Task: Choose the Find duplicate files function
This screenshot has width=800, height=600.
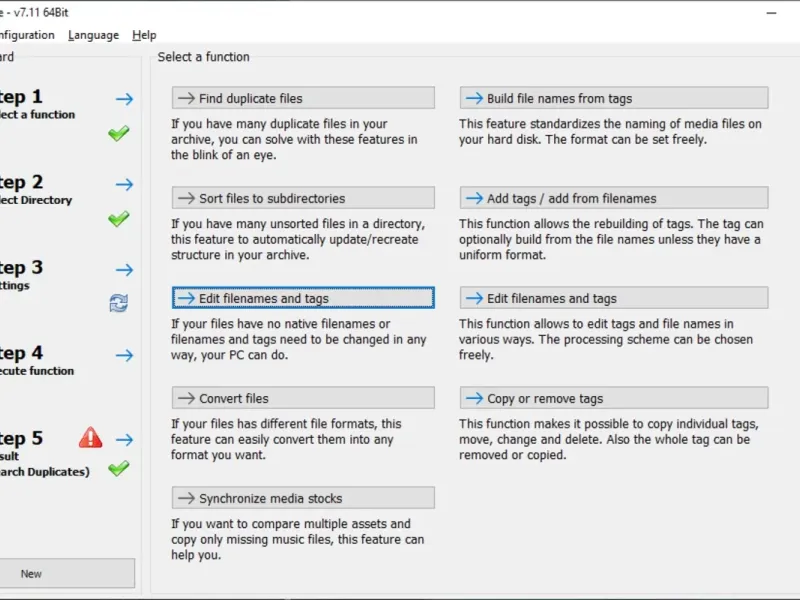Action: coord(303,98)
